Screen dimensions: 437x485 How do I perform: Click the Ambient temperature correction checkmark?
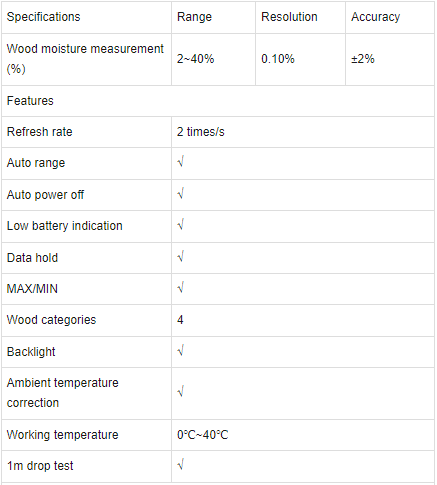tap(181, 392)
